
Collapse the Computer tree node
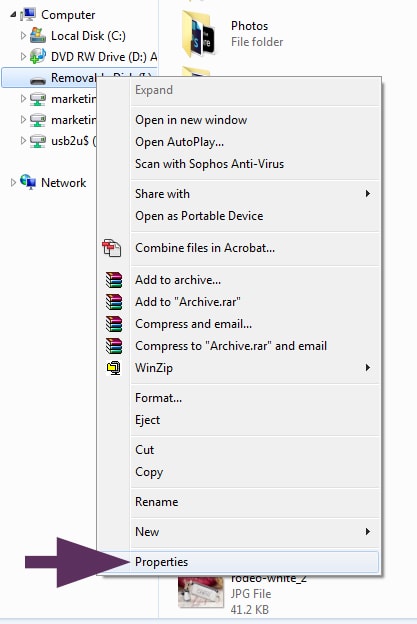pos(13,15)
